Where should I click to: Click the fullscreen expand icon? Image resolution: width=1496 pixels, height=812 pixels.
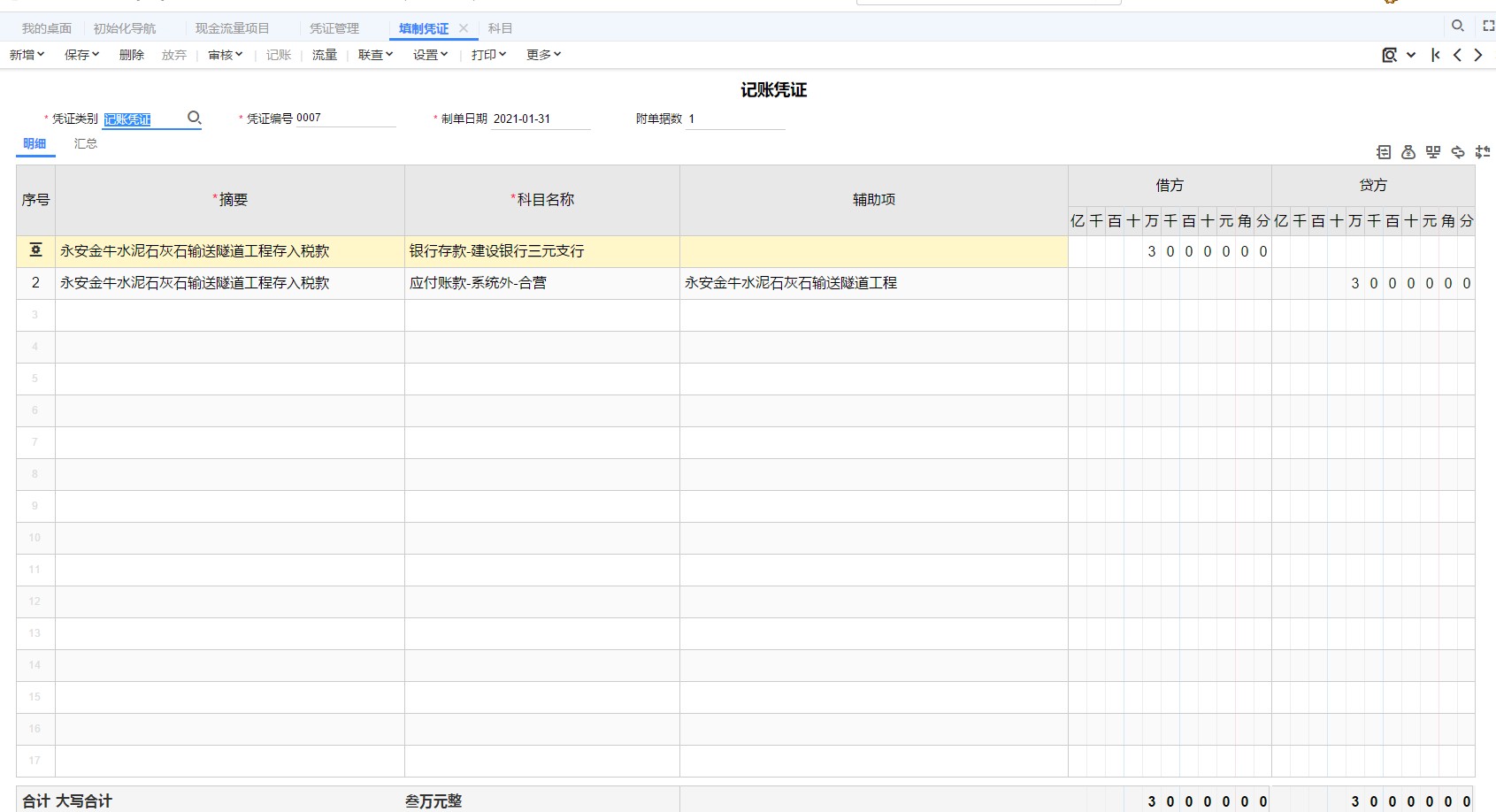[x=1489, y=27]
